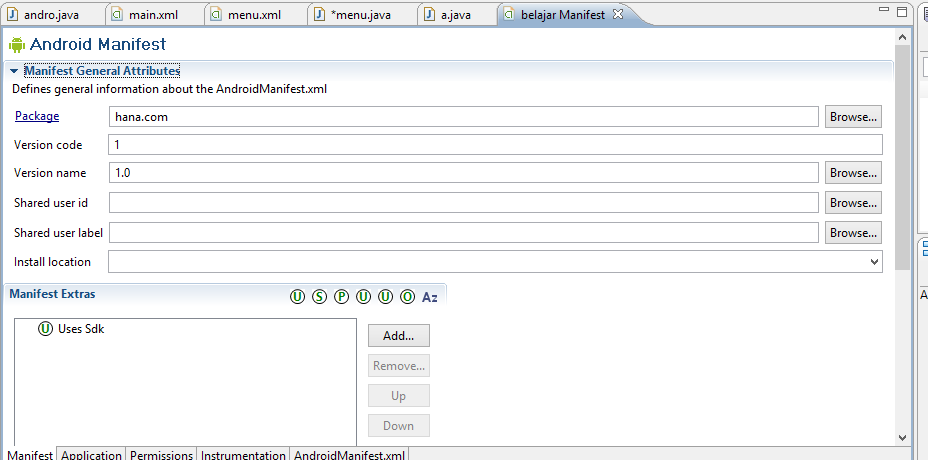Click the 'Version code' label
The width and height of the screenshot is (928, 460).
coord(48,145)
